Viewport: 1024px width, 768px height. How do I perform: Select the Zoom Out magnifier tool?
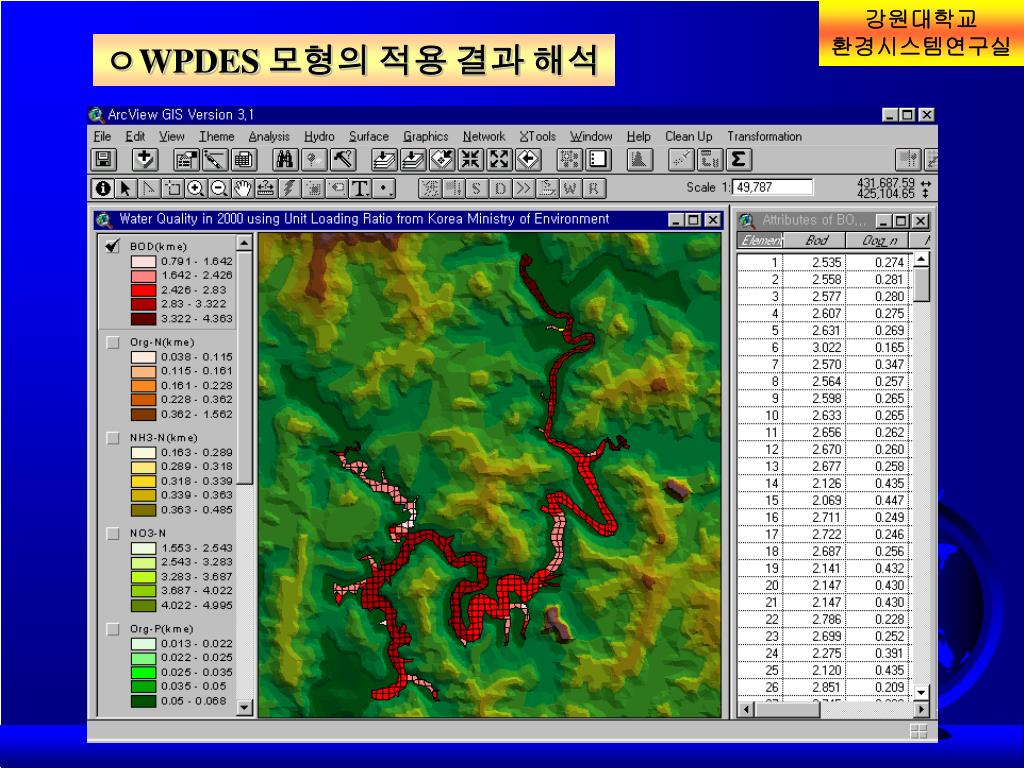[219, 188]
